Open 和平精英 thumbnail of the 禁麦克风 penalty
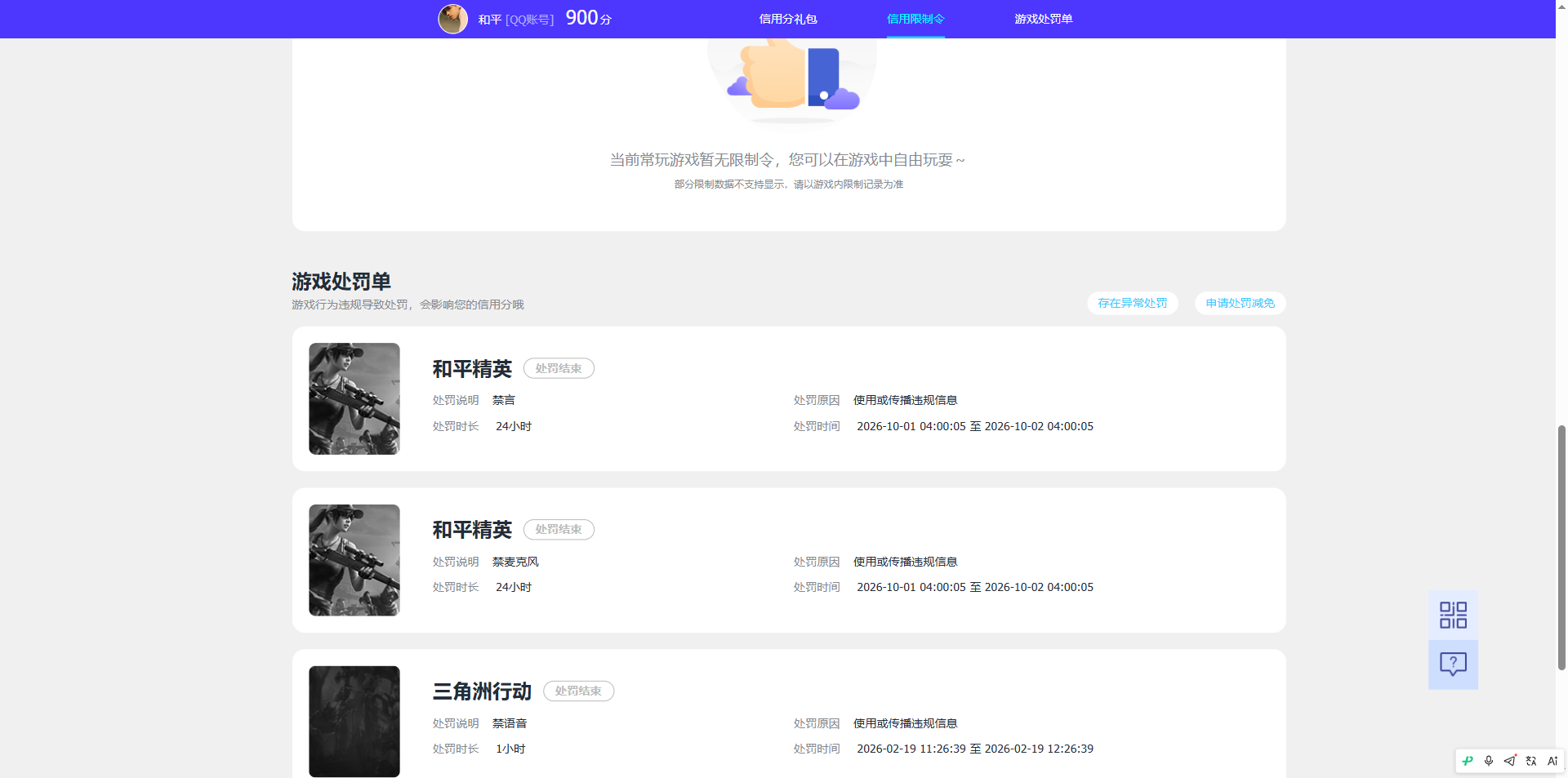Screen dimensions: 1568x778 click(354, 560)
